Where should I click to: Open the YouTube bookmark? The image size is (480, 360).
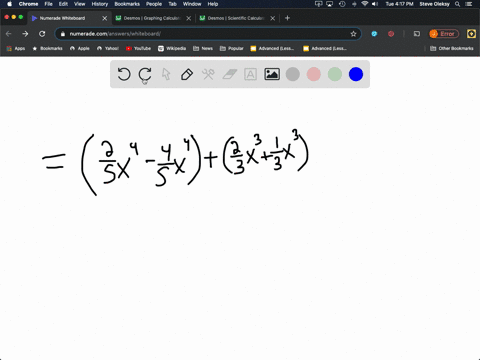click(x=138, y=48)
